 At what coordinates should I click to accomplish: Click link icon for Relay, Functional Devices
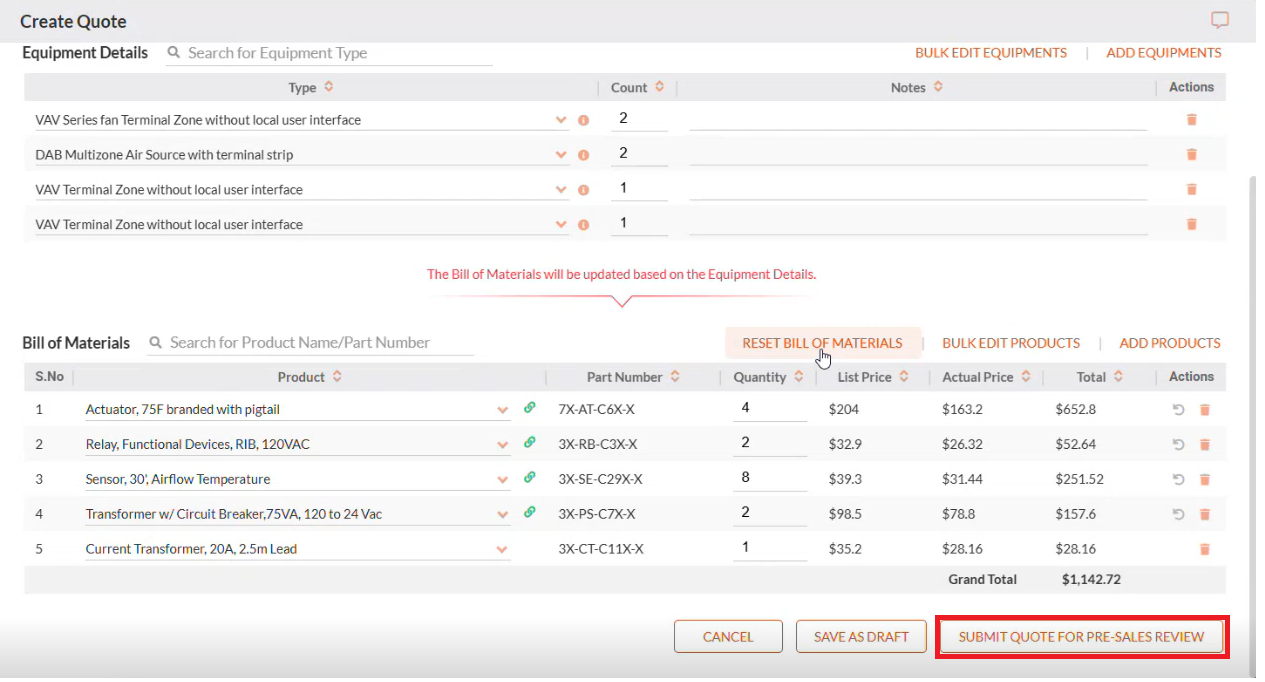(530, 442)
